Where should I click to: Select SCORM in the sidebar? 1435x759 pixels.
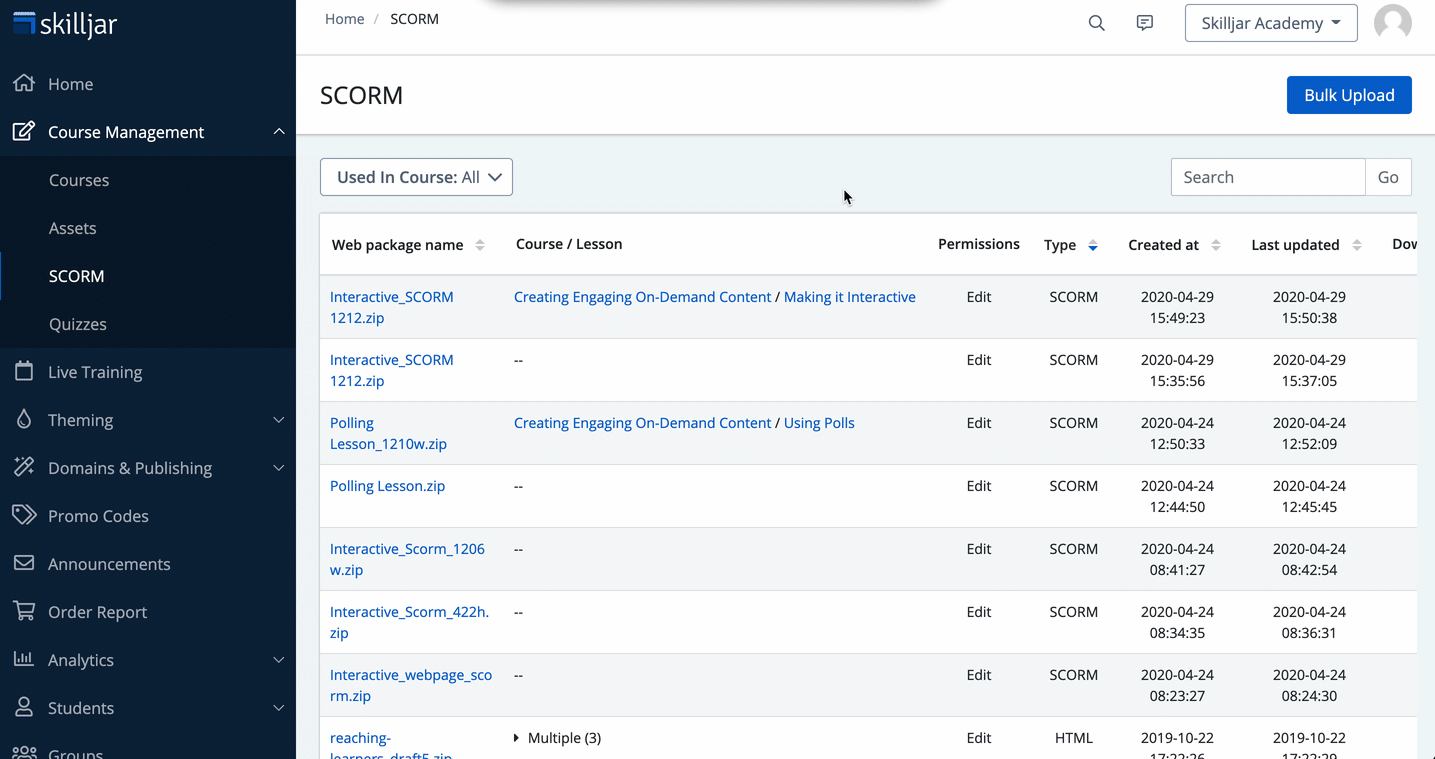click(77, 276)
